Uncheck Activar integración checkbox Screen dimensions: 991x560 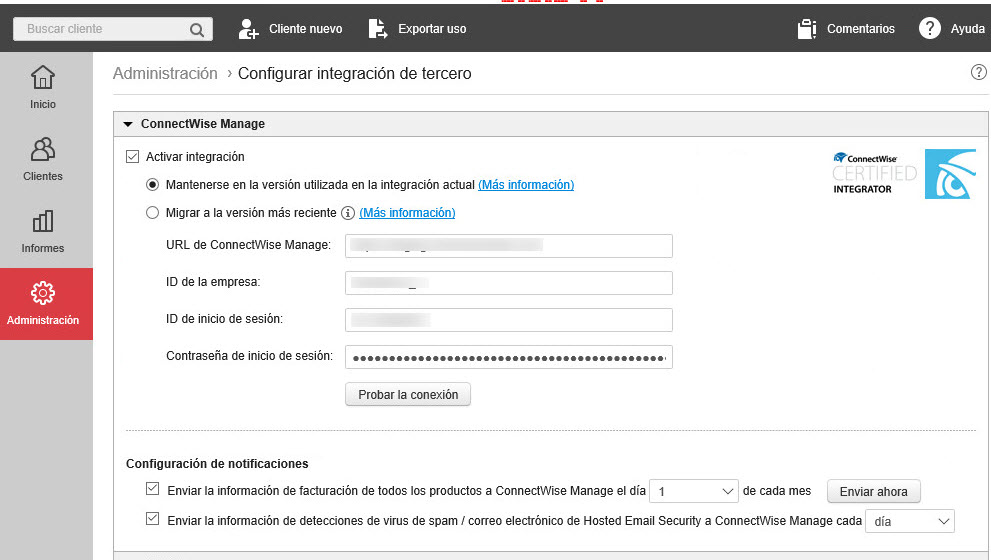[x=132, y=157]
